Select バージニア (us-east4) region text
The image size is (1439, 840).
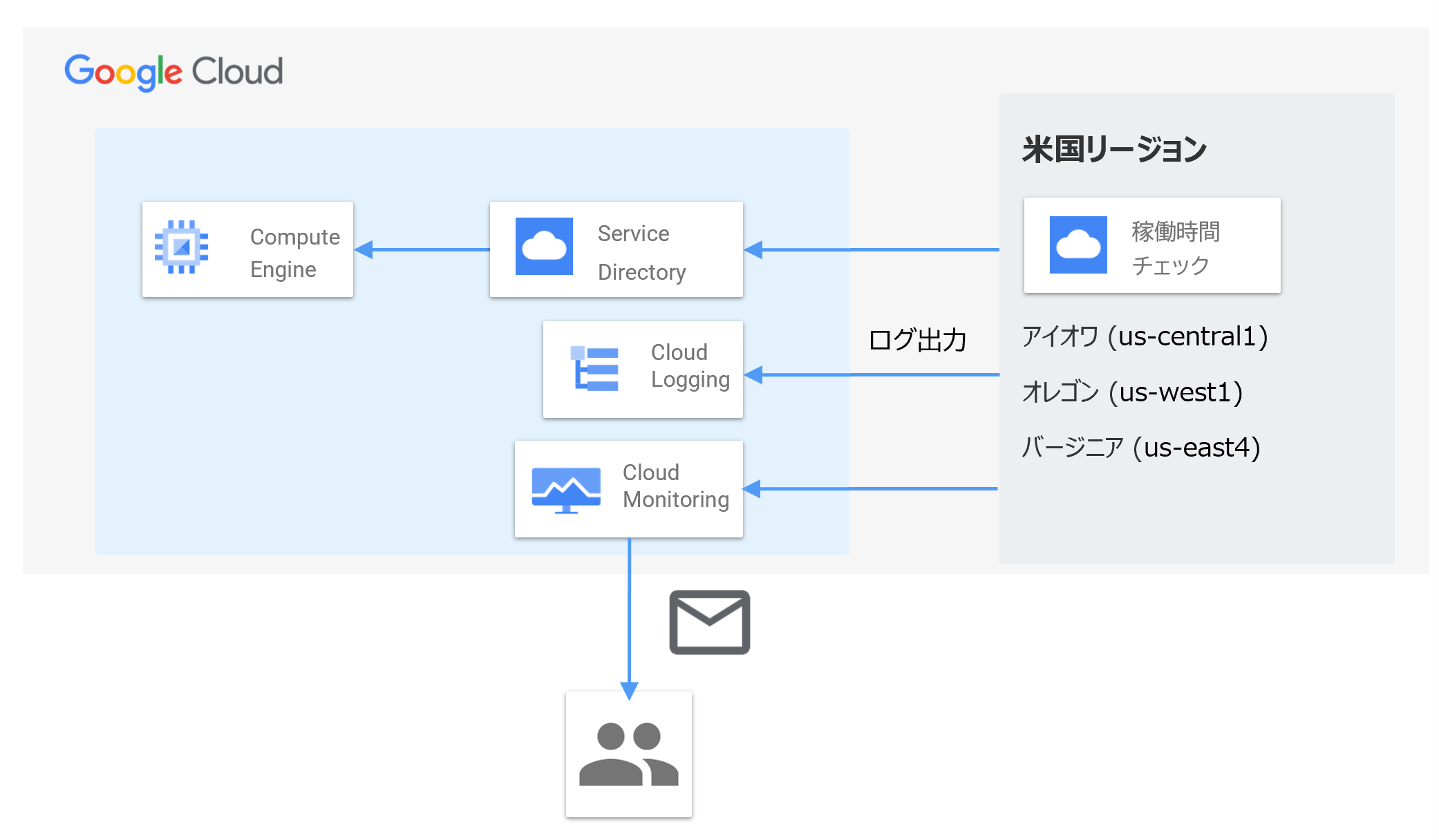click(1141, 448)
